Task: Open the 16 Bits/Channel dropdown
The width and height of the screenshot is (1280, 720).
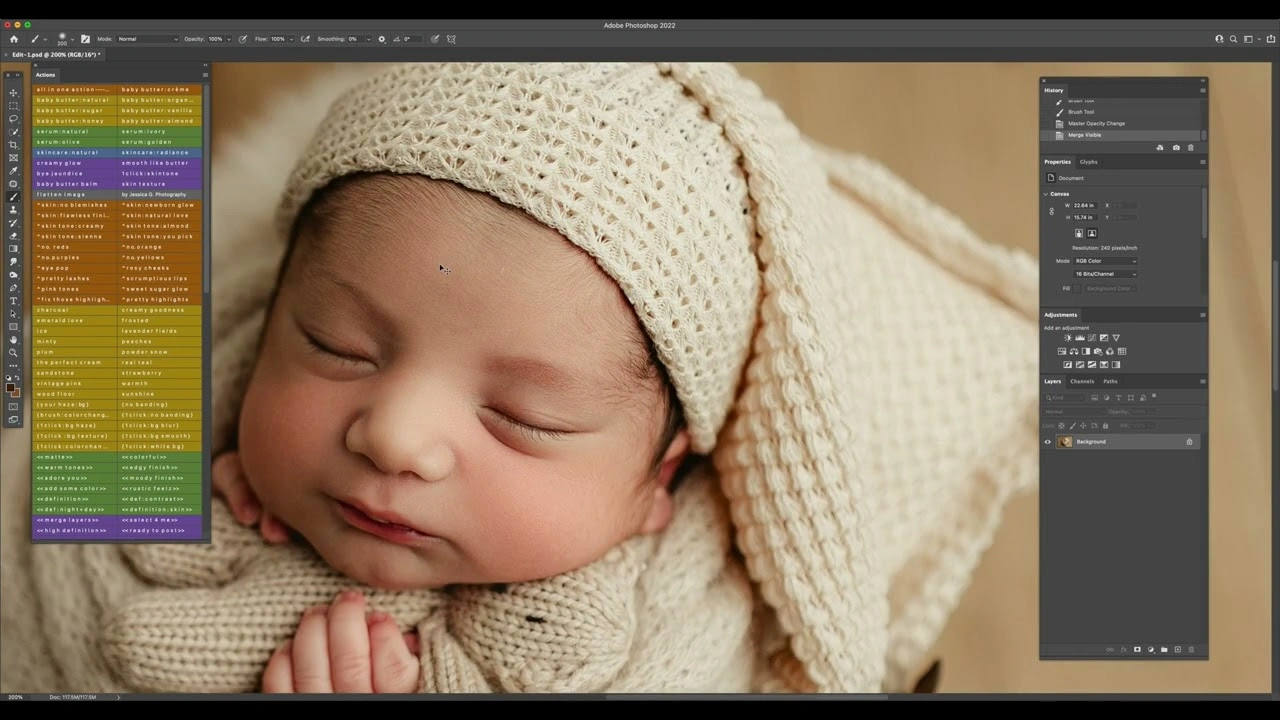Action: pyautogui.click(x=1105, y=273)
